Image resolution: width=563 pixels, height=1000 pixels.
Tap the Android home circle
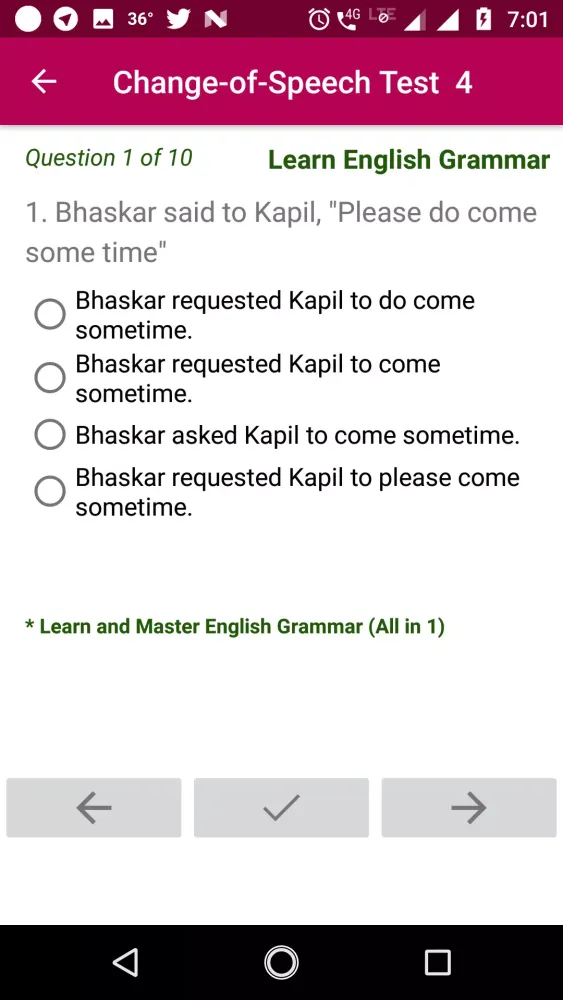click(281, 962)
